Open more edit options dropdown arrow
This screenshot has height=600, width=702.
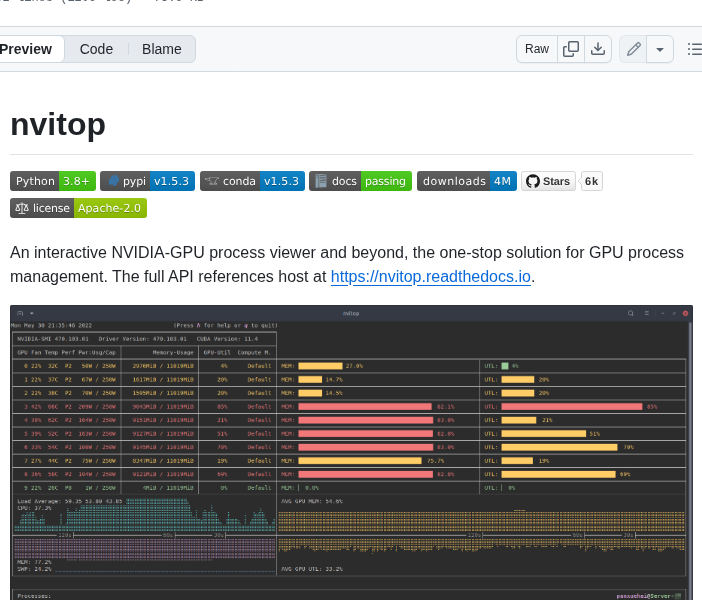coord(660,49)
